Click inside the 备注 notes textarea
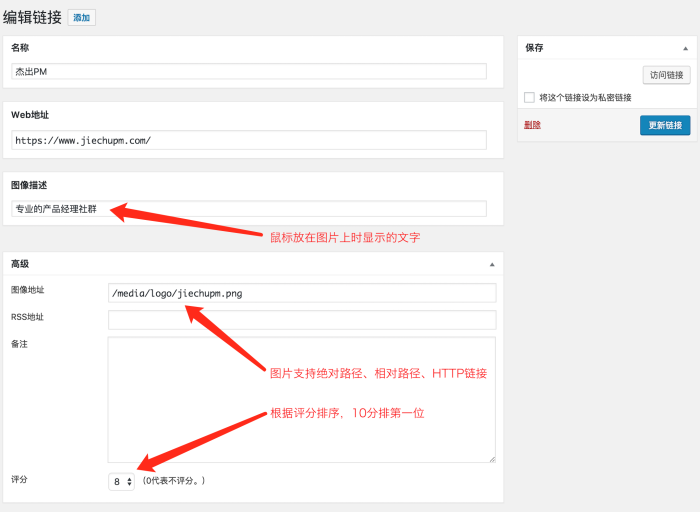Viewport: 700px width, 512px height. (x=302, y=400)
